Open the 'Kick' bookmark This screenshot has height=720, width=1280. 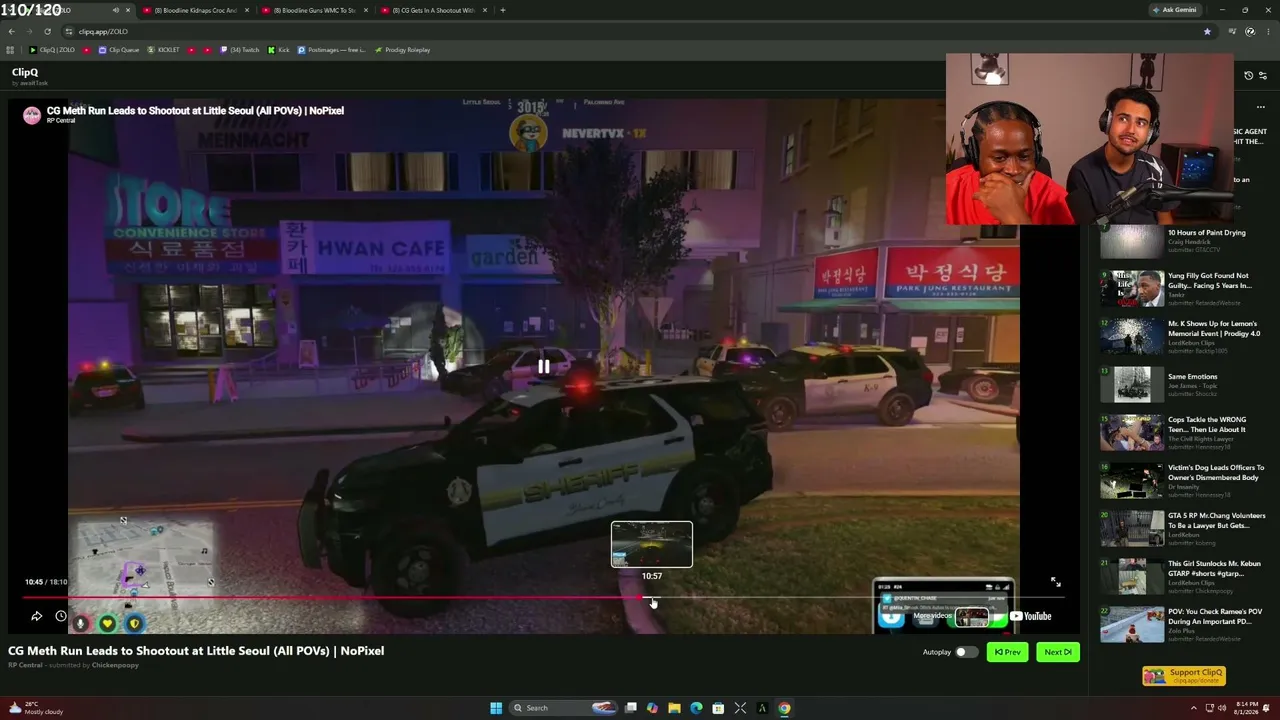click(x=278, y=50)
